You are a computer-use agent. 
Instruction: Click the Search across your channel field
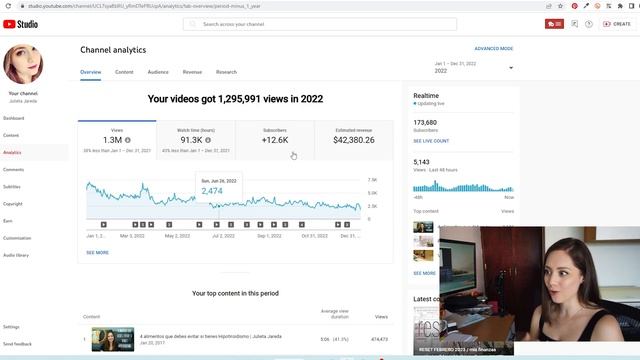320,24
